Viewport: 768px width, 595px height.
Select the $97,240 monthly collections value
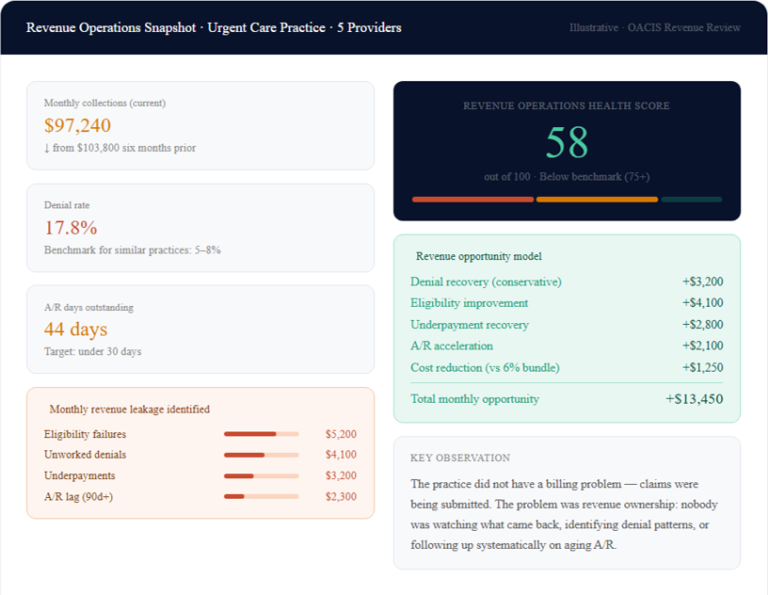click(x=77, y=125)
